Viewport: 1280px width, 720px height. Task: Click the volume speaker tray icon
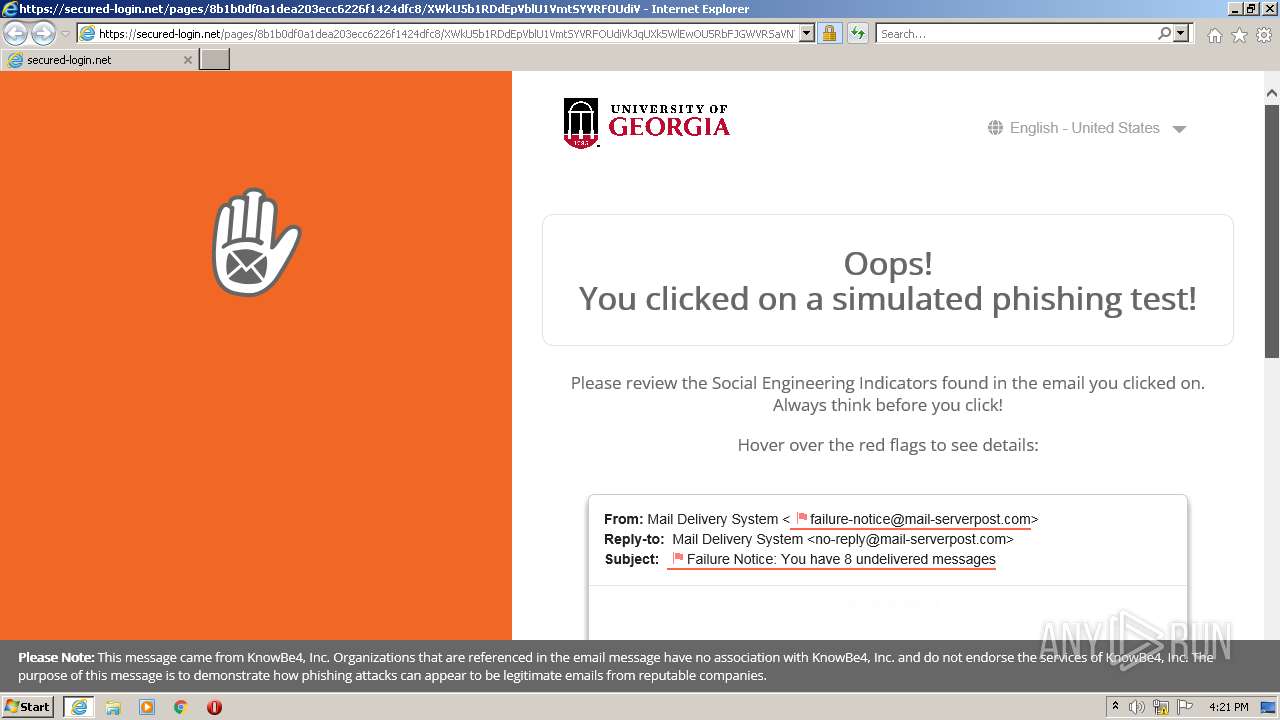[1137, 707]
